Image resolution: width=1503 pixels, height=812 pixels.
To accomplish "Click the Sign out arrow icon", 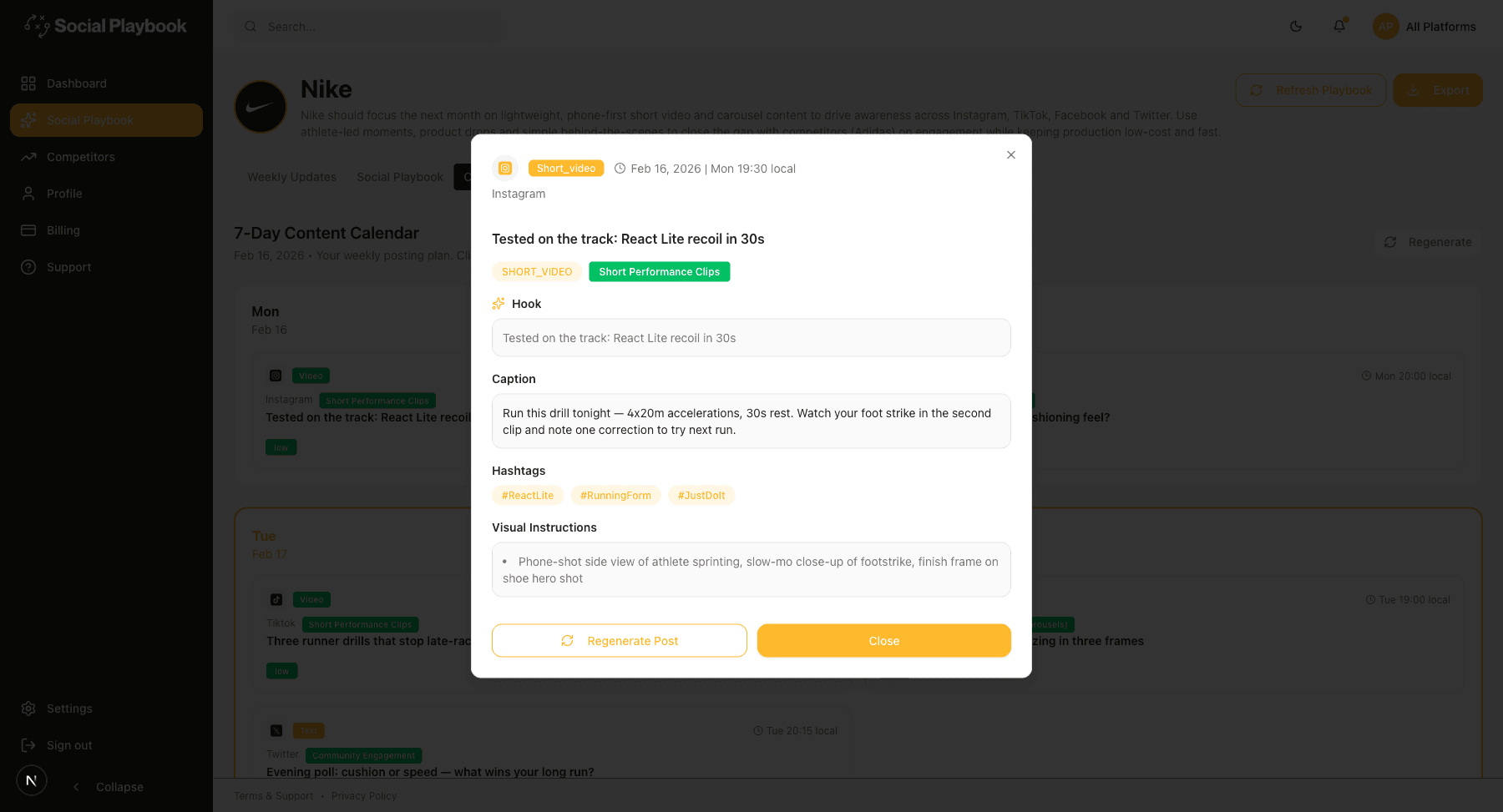I will coord(28,745).
